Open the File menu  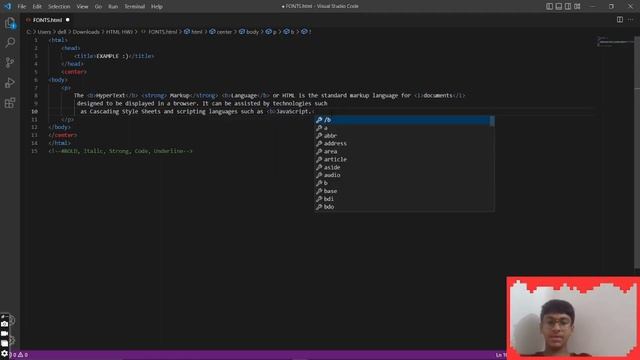22,7
